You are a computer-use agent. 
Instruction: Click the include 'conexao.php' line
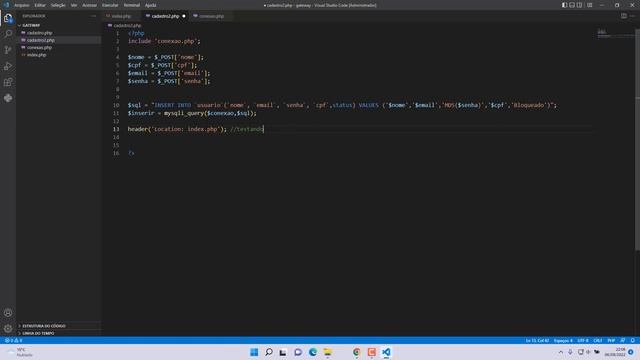click(164, 41)
